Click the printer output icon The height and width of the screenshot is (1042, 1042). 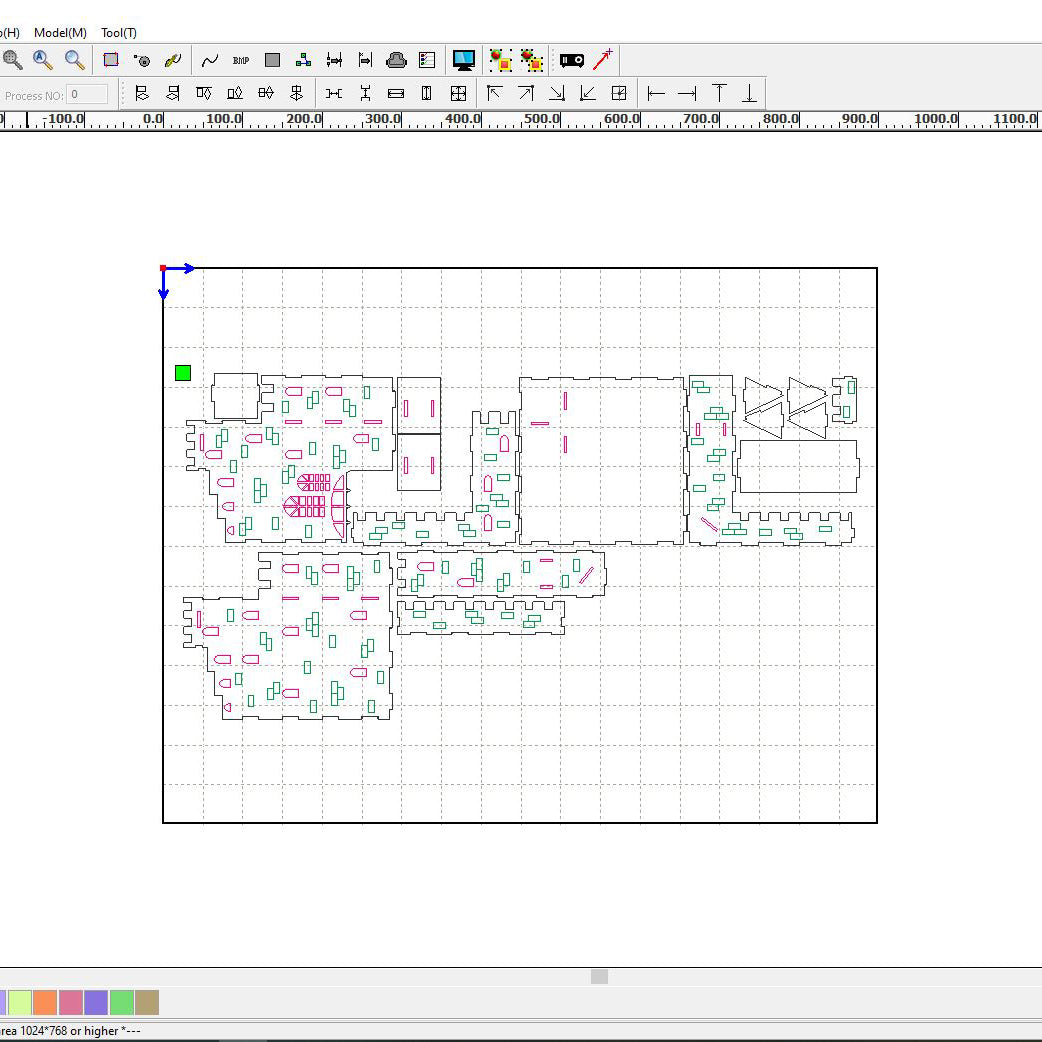(x=396, y=60)
